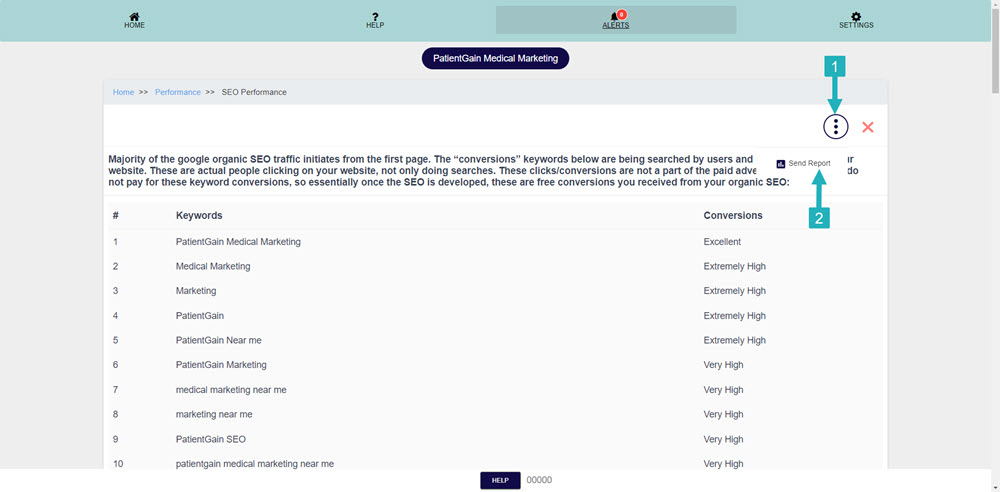Click 'Extremely High' for PatientGain Near me
The image size is (1000, 492).
pos(735,340)
